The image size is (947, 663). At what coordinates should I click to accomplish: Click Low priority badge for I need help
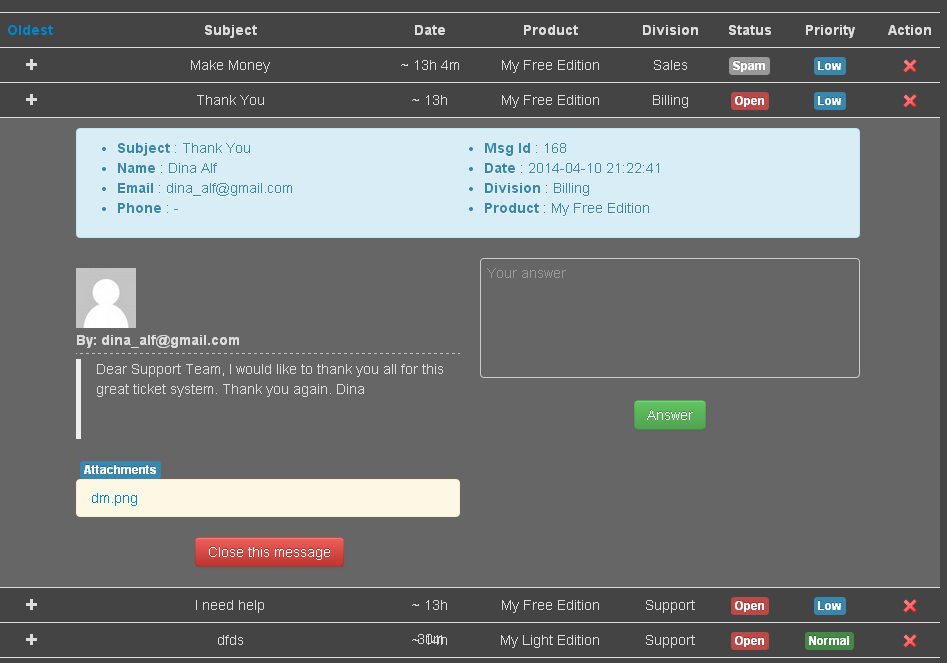[x=829, y=606]
